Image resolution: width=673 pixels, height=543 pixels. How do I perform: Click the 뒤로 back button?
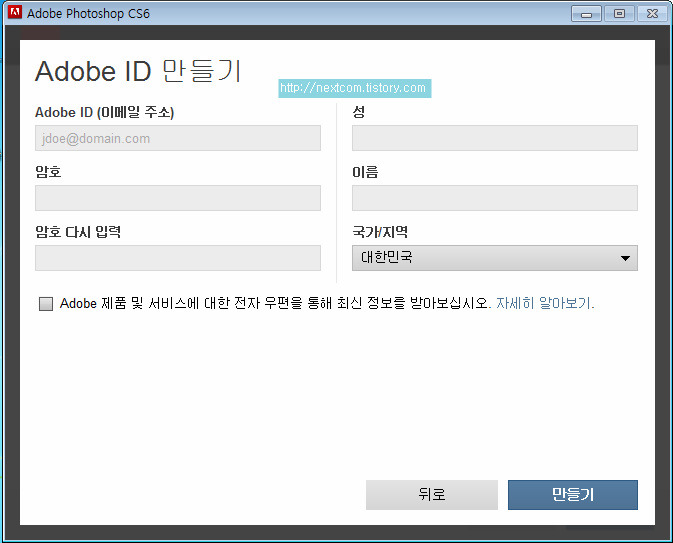pos(432,495)
